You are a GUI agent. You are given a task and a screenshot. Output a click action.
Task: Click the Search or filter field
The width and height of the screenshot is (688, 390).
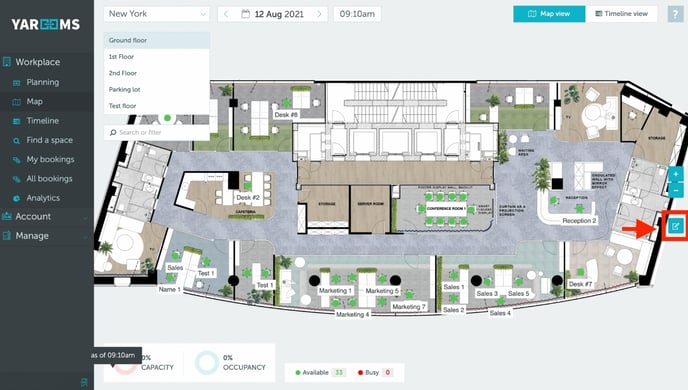(157, 132)
